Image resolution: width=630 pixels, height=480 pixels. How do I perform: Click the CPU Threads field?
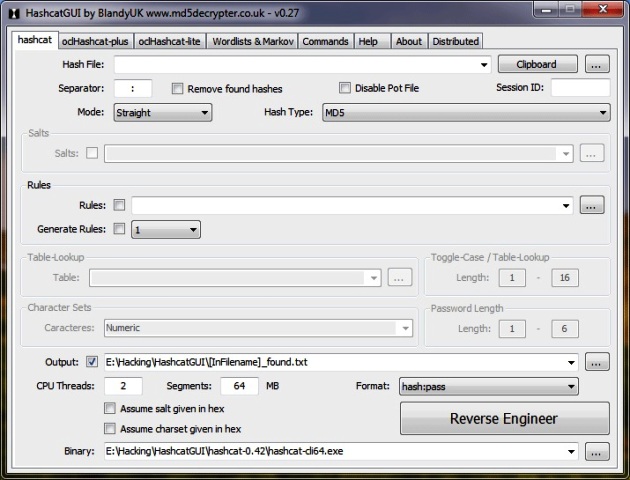(x=123, y=386)
